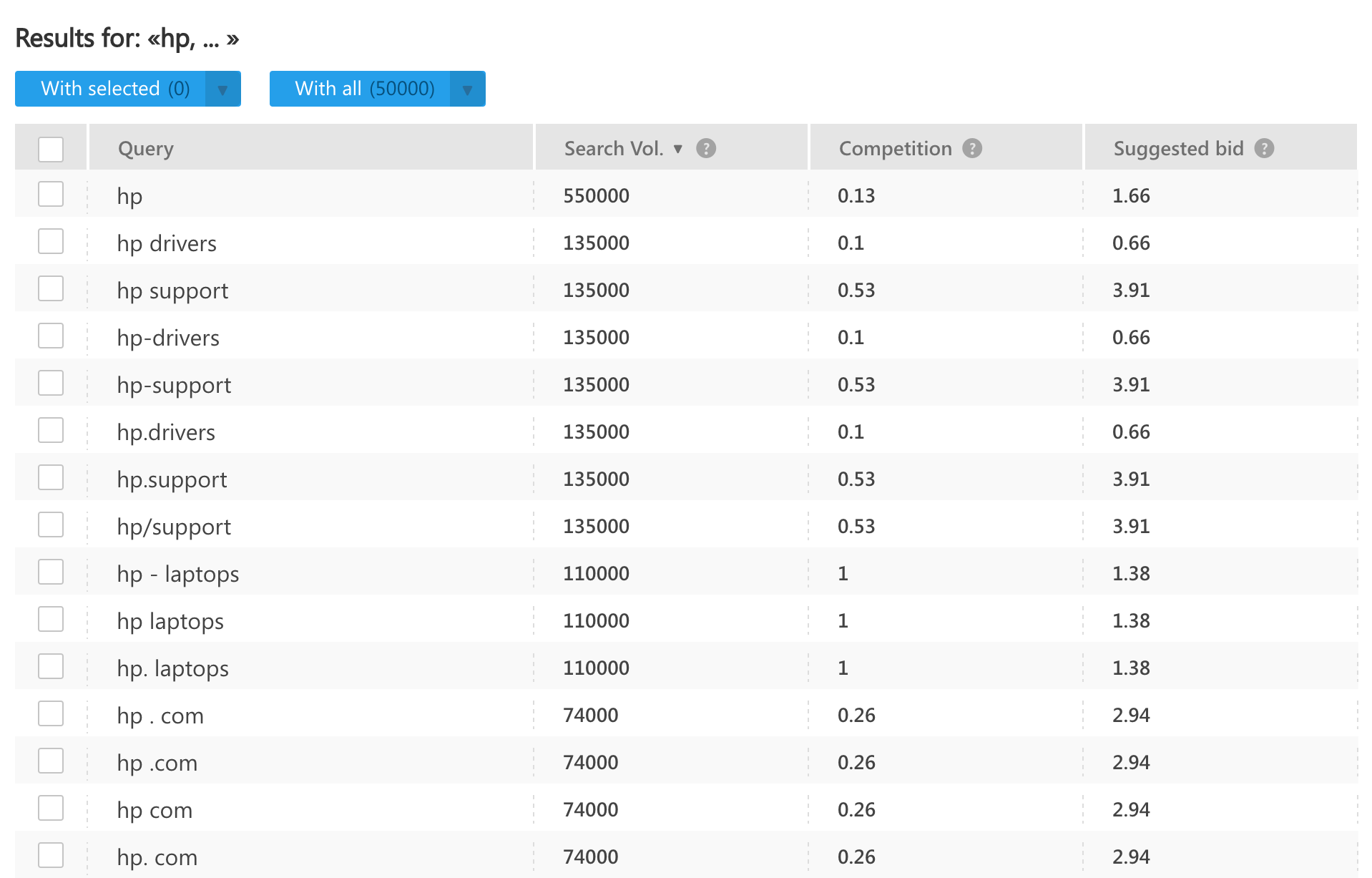This screenshot has width=1372, height=878.
Task: Click the query text hp-support
Action: tap(174, 385)
